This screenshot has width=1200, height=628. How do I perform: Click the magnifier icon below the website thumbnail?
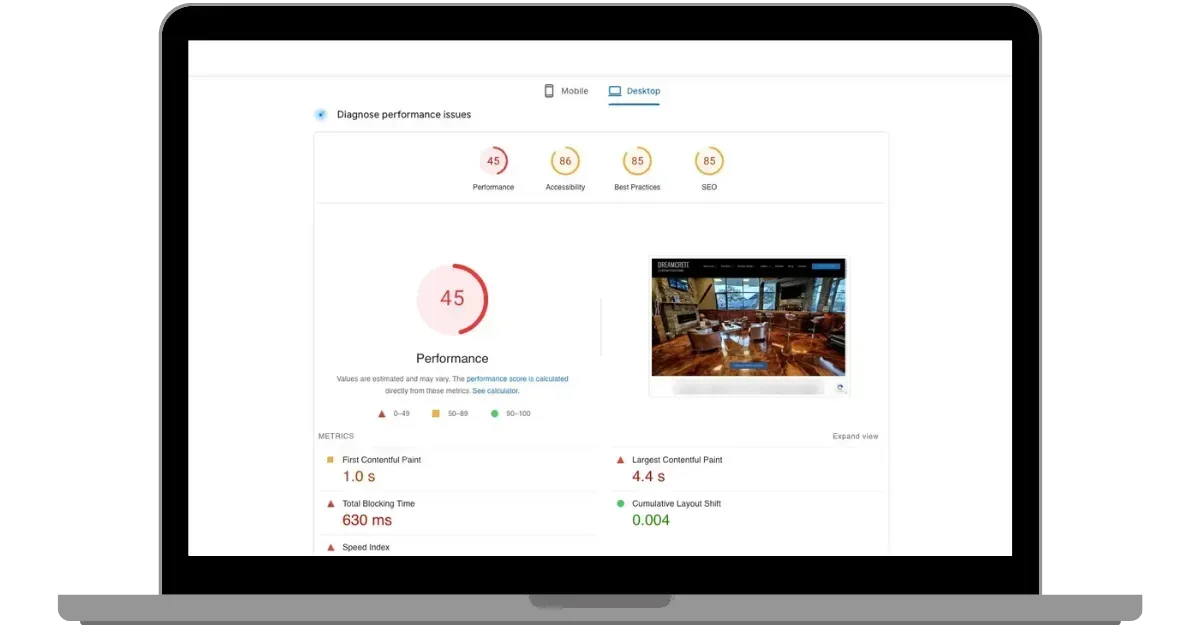840,388
